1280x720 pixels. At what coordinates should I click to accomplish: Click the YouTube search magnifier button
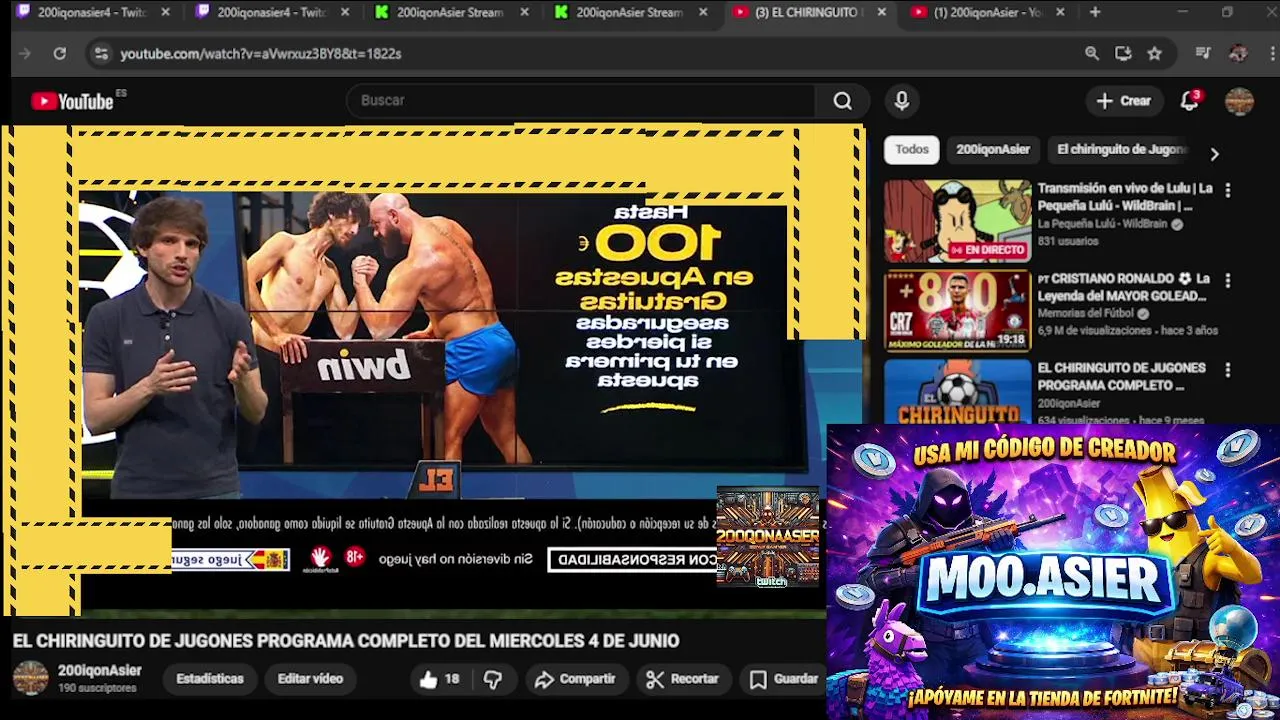click(x=843, y=100)
